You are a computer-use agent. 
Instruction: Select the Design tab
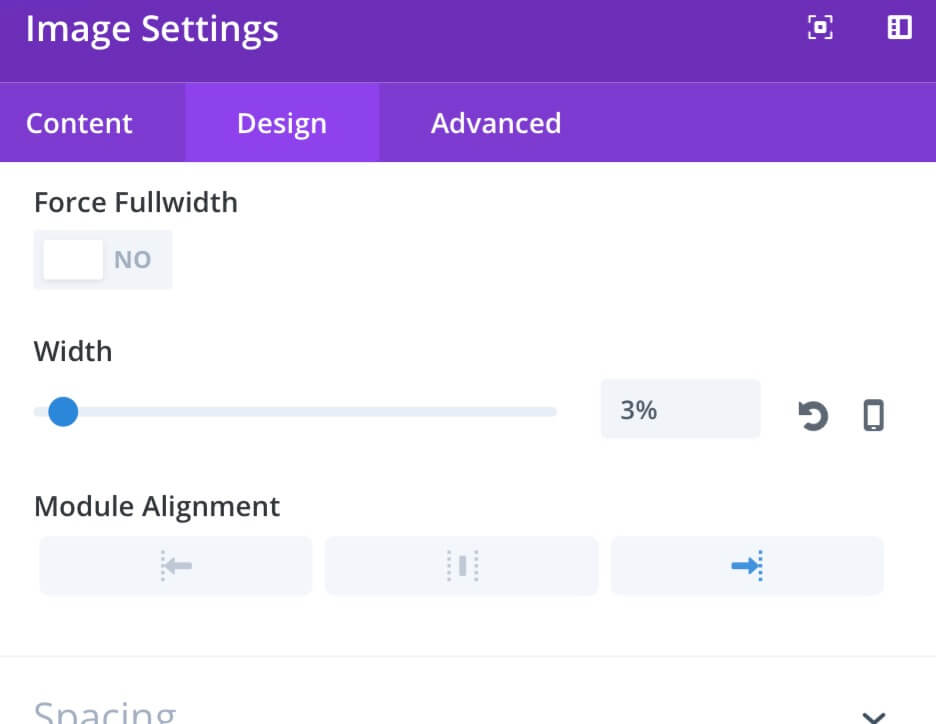[x=282, y=124]
